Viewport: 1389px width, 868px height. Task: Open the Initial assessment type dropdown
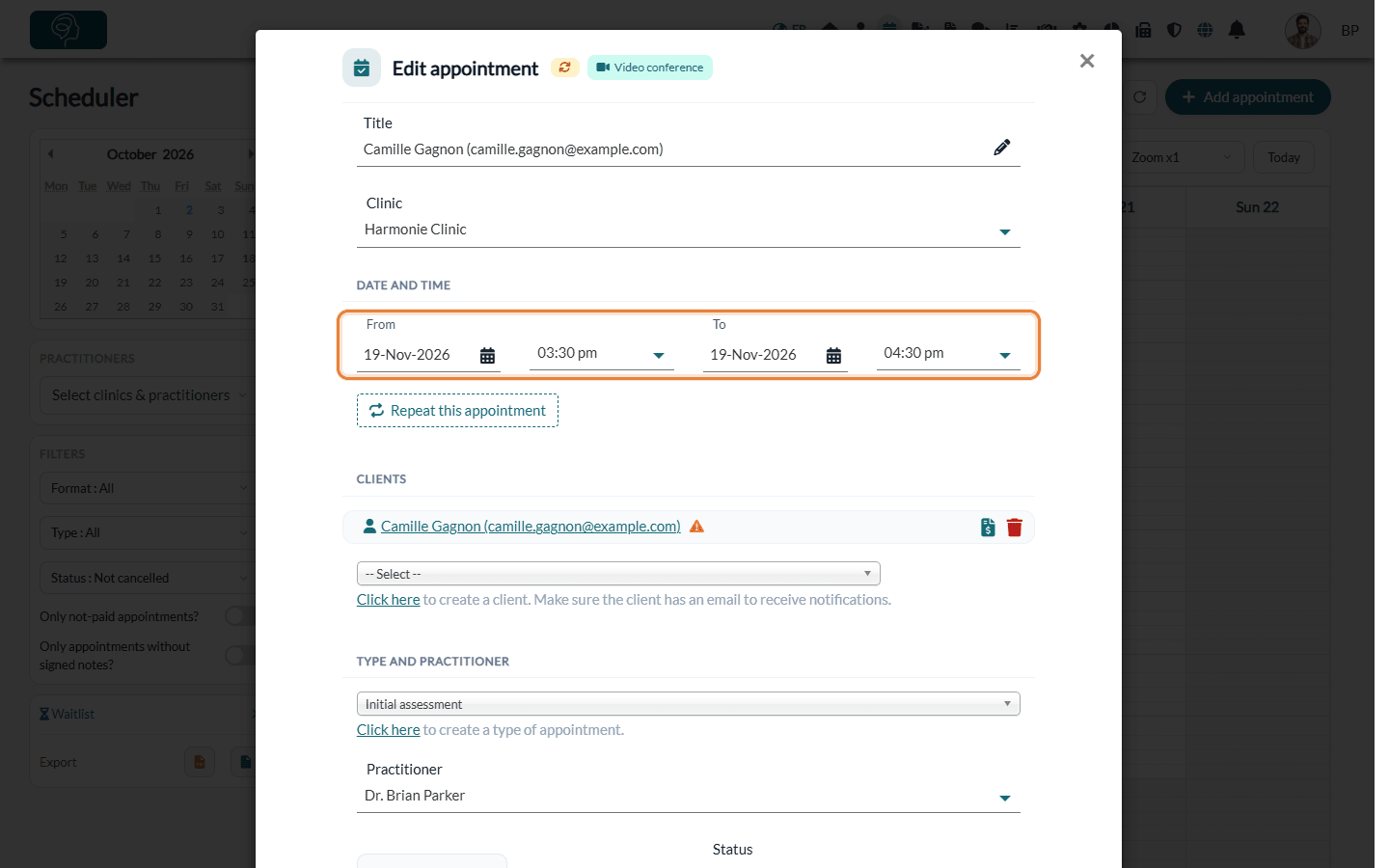click(x=689, y=704)
